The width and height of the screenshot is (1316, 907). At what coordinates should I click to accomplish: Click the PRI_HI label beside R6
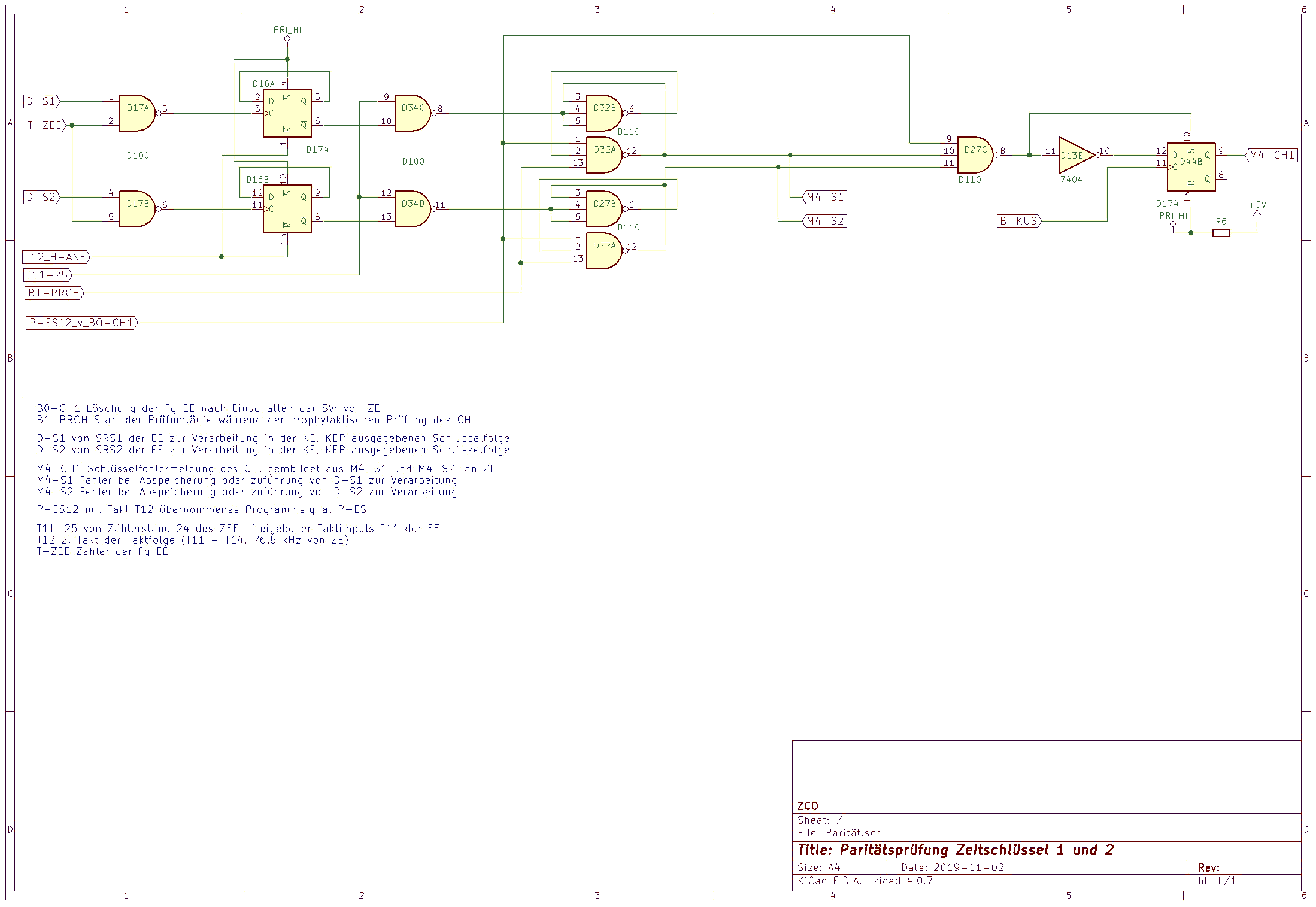coord(1174,215)
